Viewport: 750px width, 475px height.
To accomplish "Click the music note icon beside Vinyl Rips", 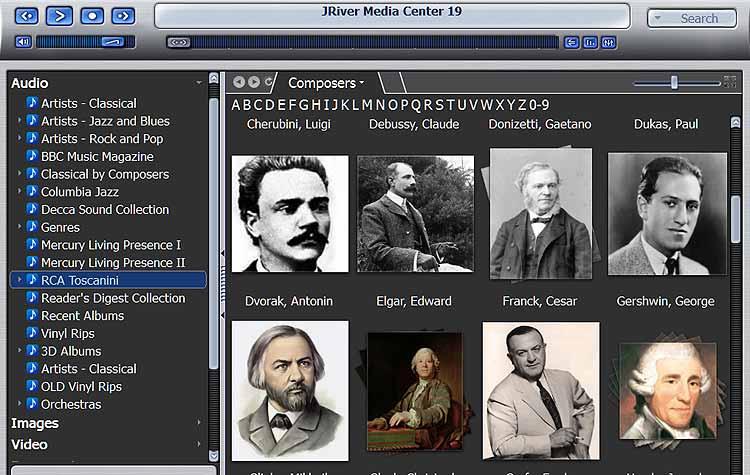I will (32, 333).
